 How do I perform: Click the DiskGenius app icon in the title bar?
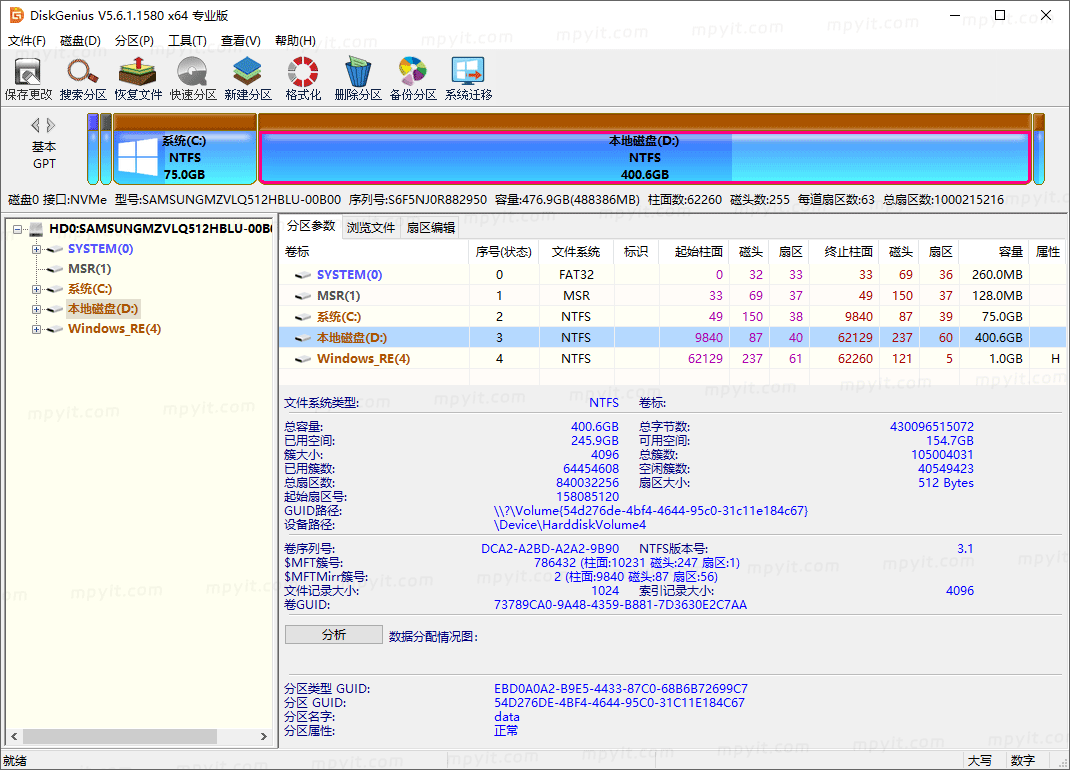(x=16, y=15)
